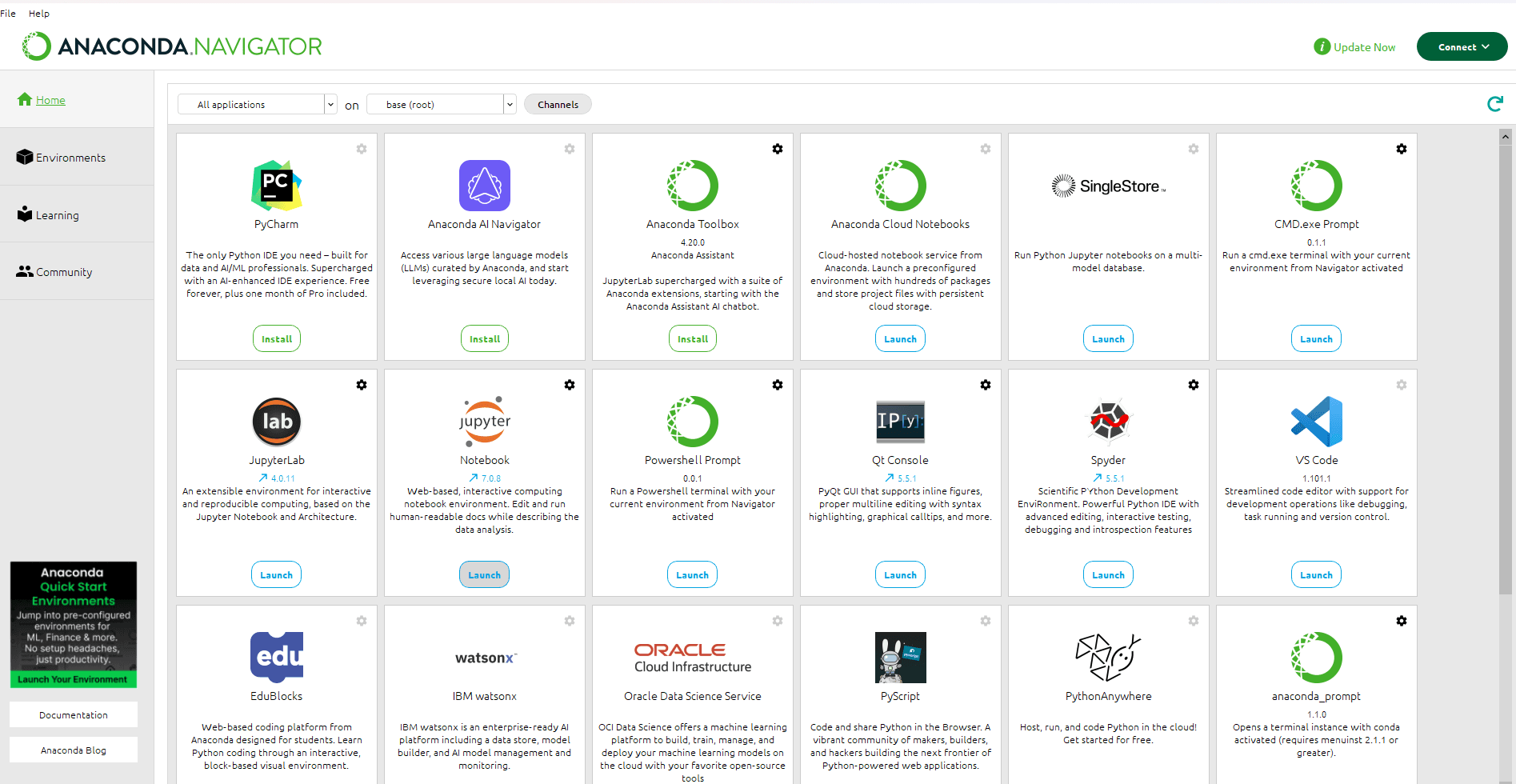Open CMD.exe Prompt gear options
1516x784 pixels.
(1402, 149)
